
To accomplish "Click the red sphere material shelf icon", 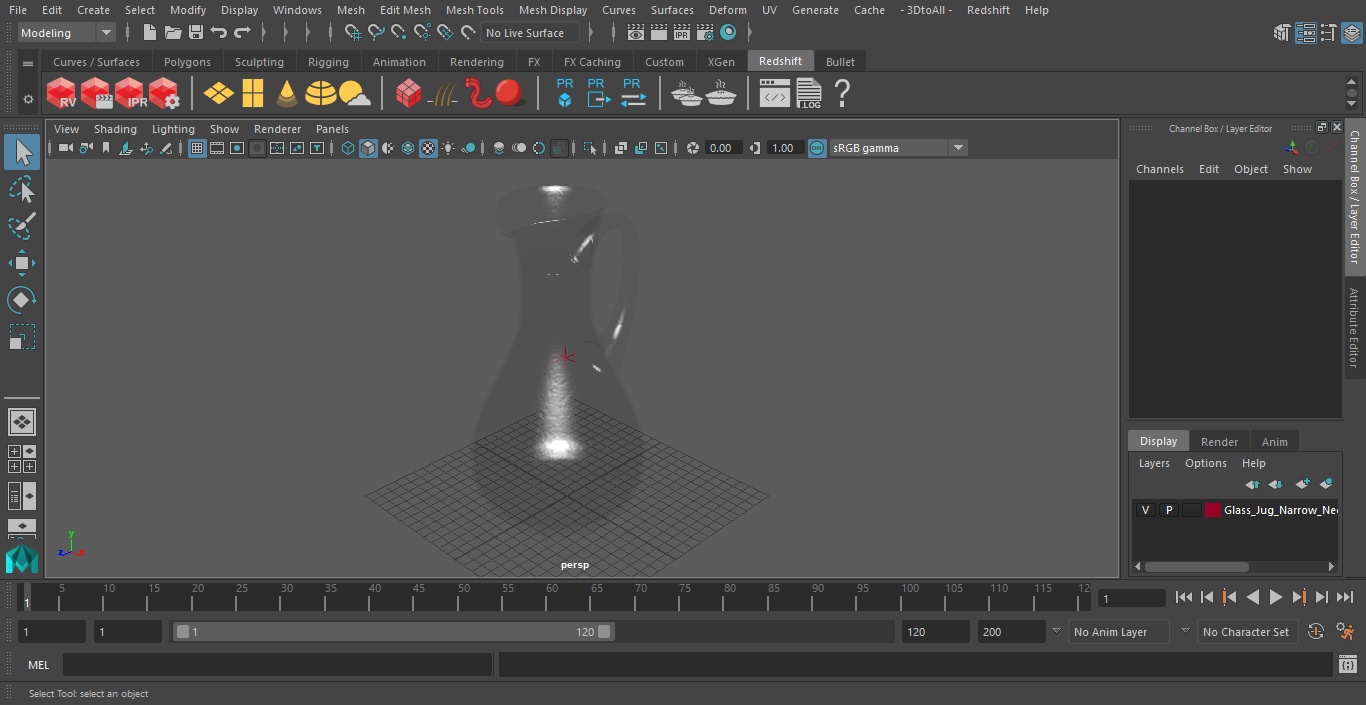I will 509,94.
